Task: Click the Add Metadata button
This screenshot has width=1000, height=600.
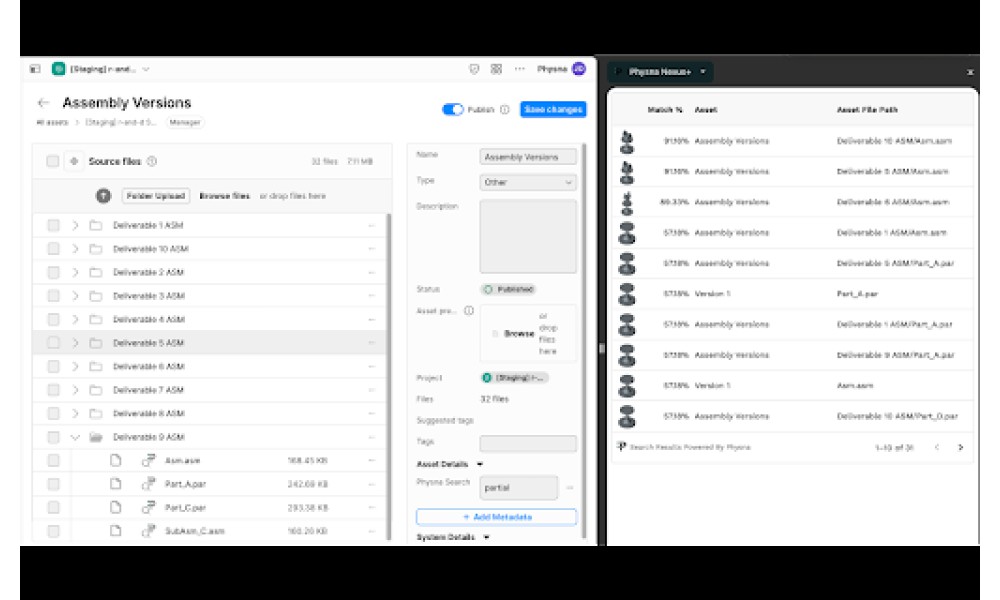Action: pos(496,516)
